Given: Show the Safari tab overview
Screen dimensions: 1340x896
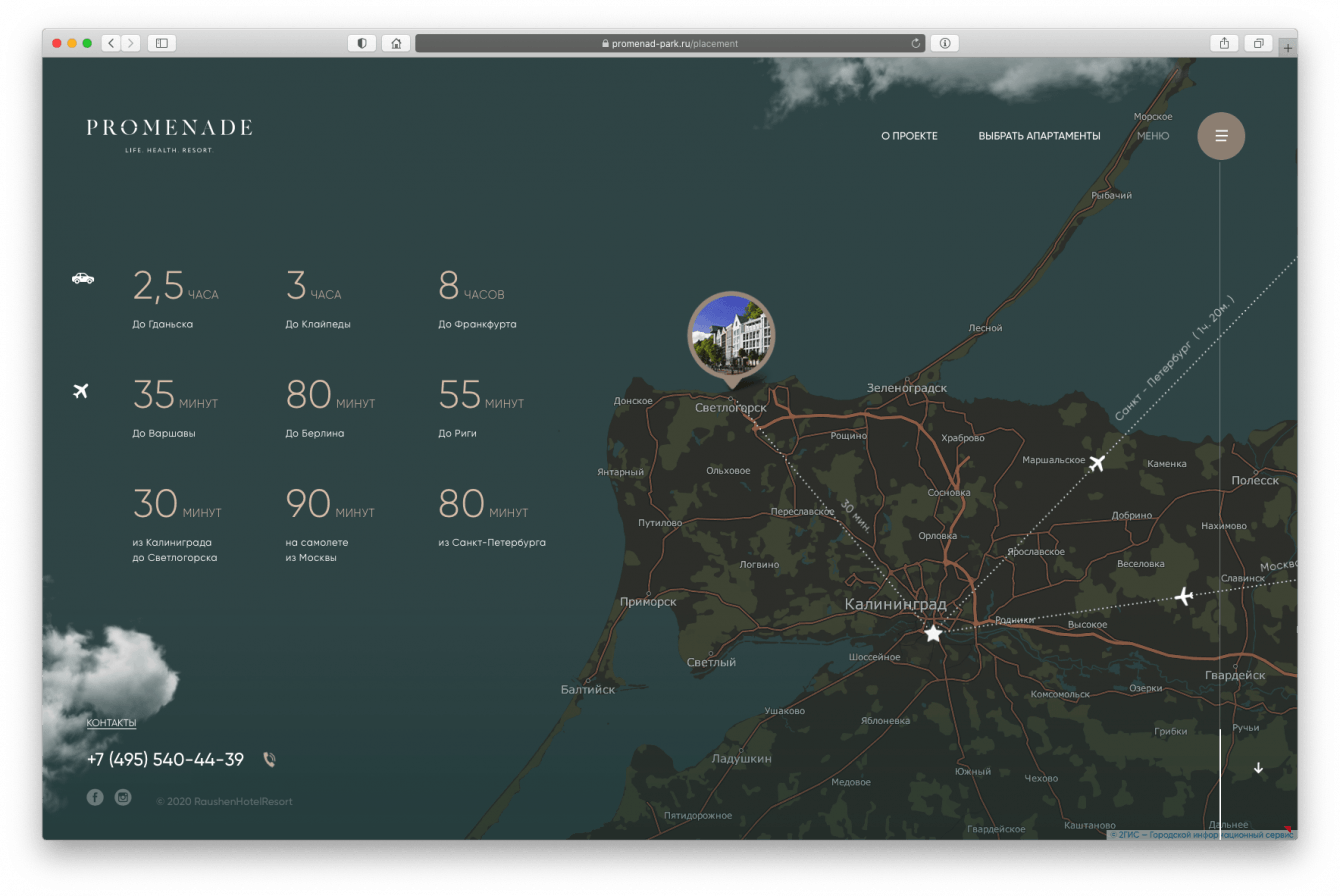Looking at the screenshot, I should click(x=1258, y=43).
